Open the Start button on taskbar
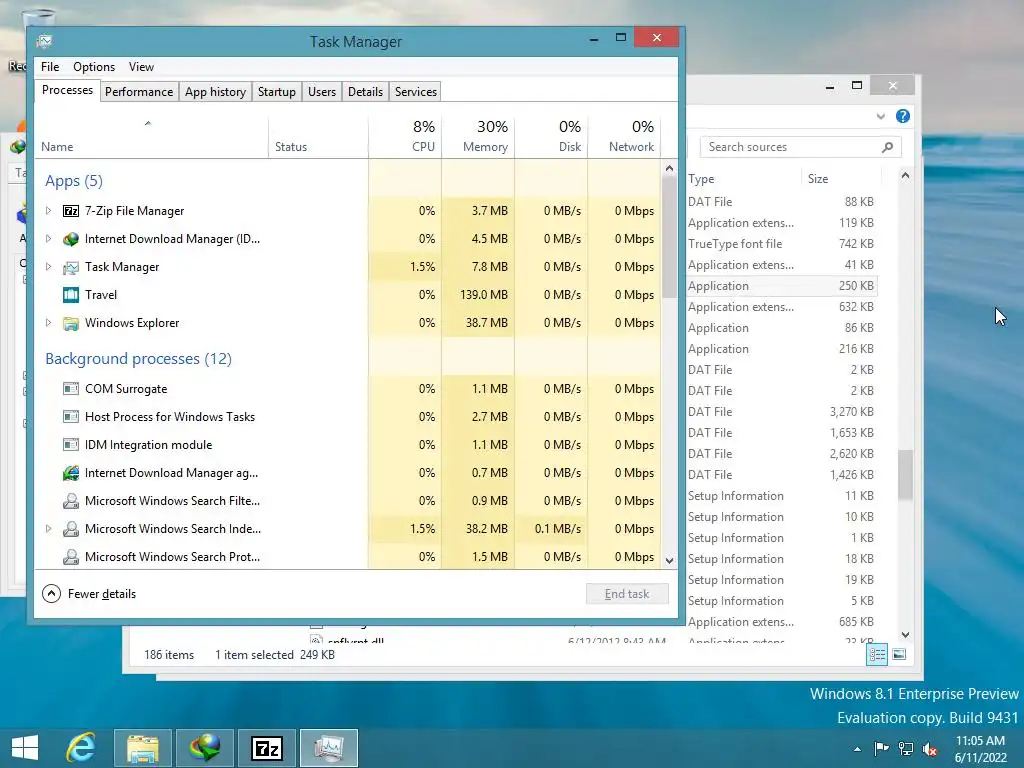Screen dimensions: 1024x768 tap(25, 748)
